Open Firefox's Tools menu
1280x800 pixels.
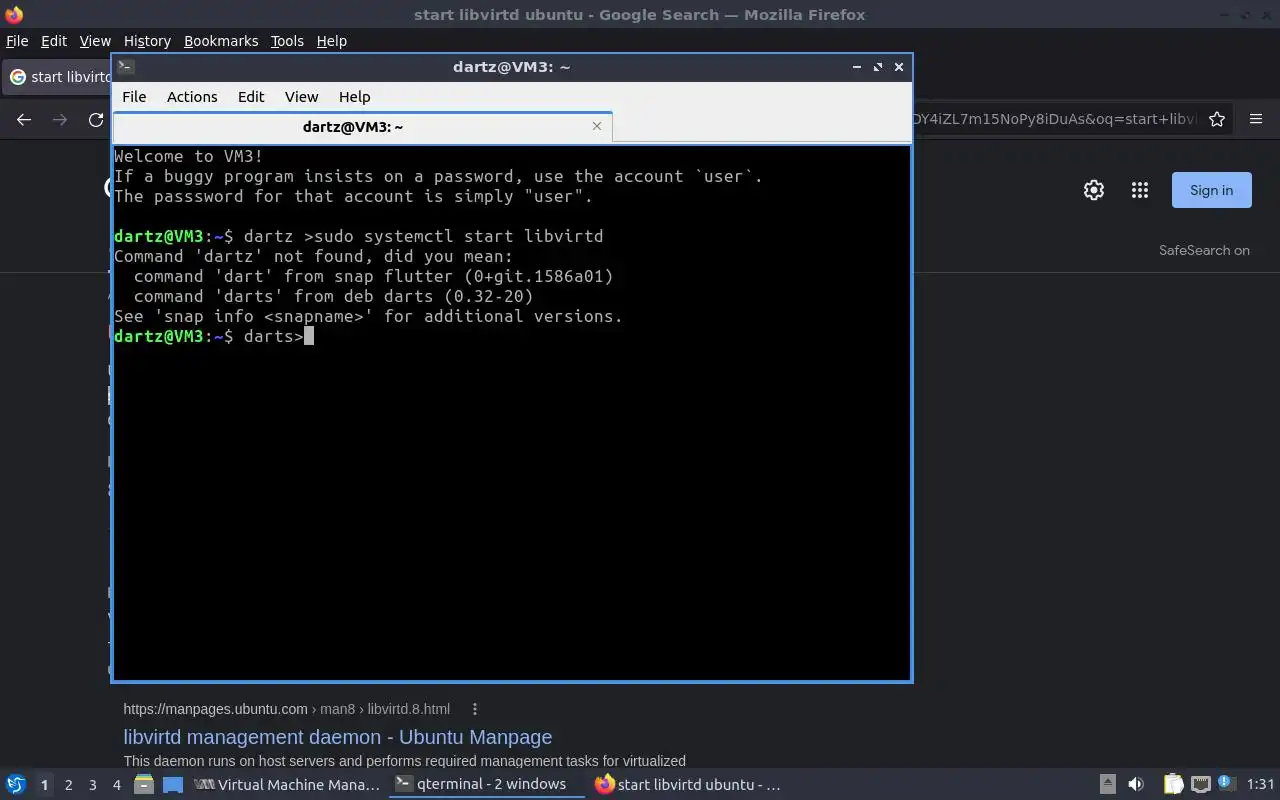(287, 41)
